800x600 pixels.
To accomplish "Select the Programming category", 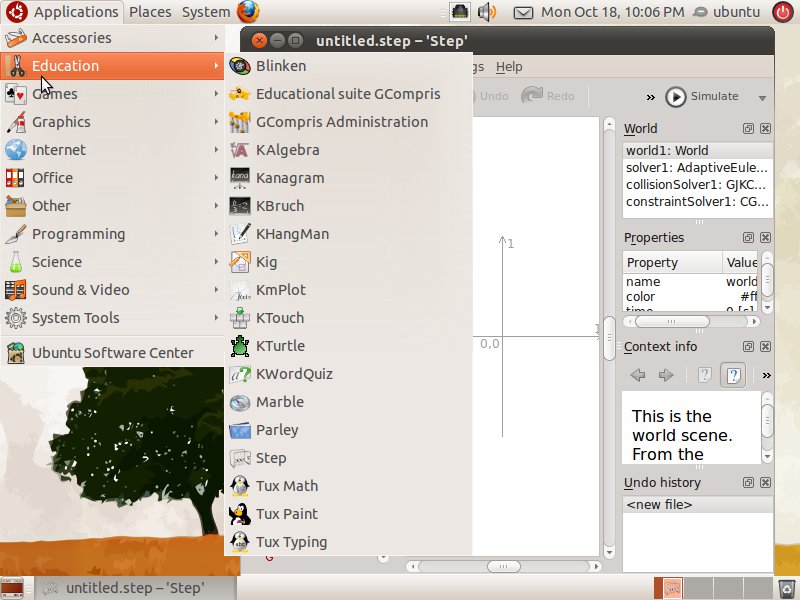I will (112, 234).
